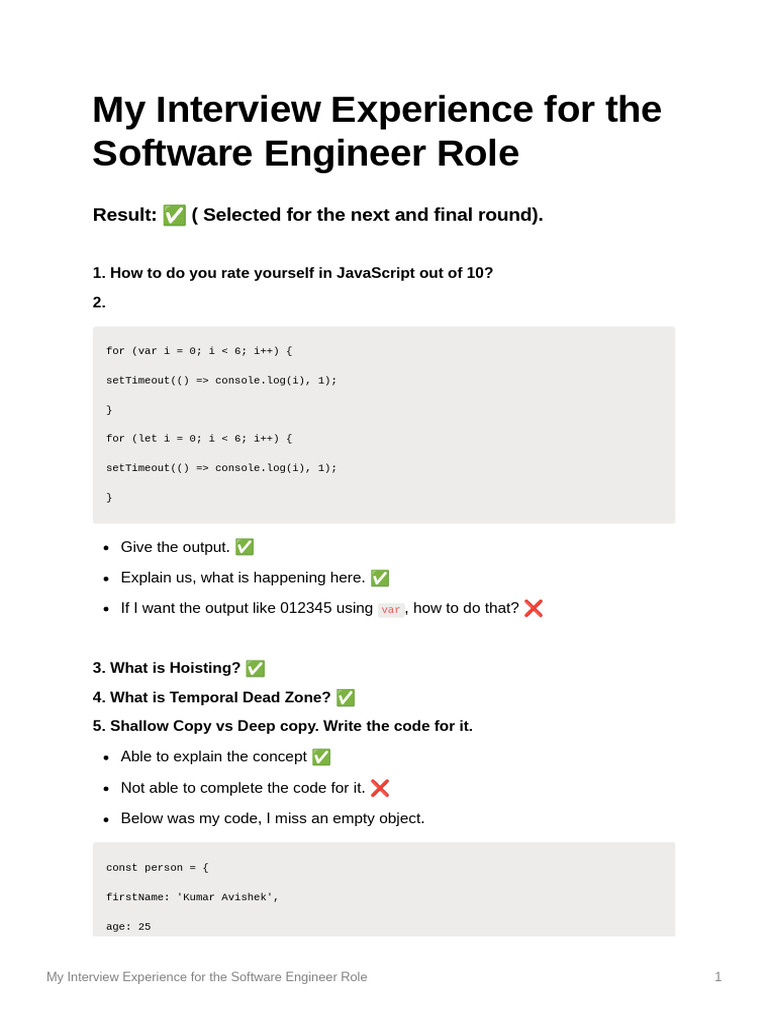768x1024 pixels.
Task: Click the checkmark next to 'What is Temporal Dead Zone?'
Action: (345, 697)
